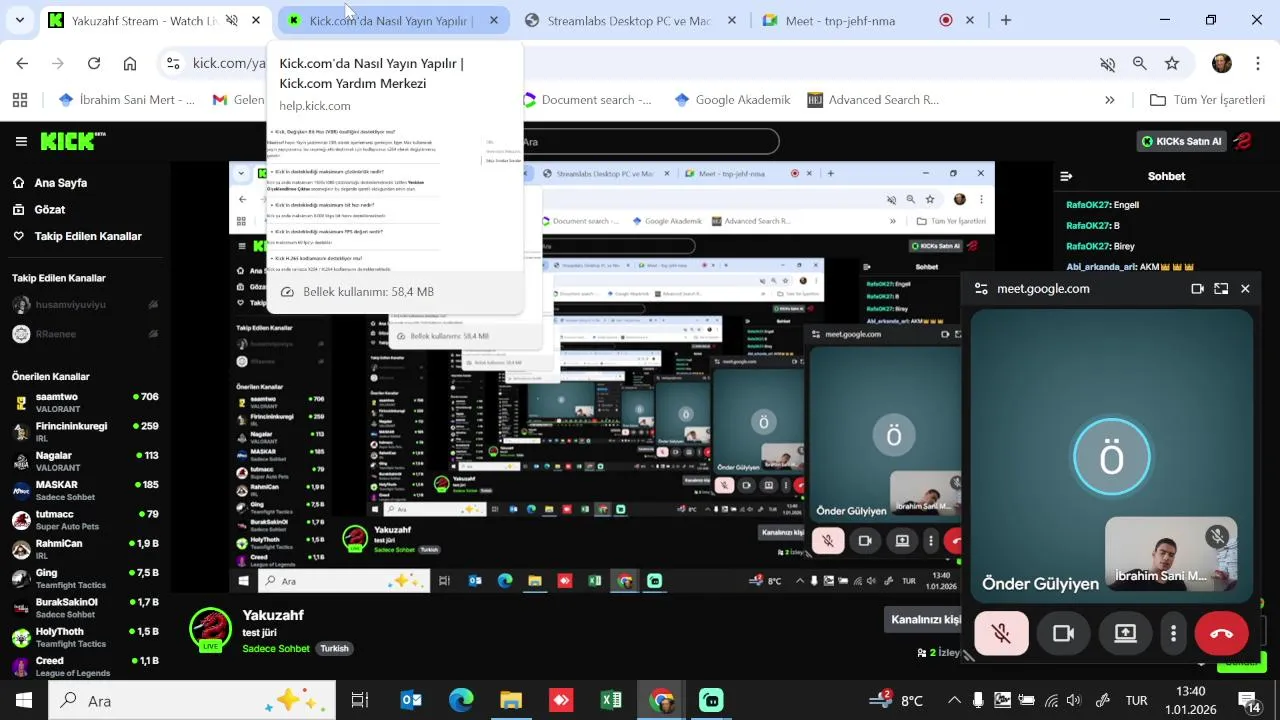Open BurakSakinOl channel
This screenshot has height=720, width=1280.
84,608
